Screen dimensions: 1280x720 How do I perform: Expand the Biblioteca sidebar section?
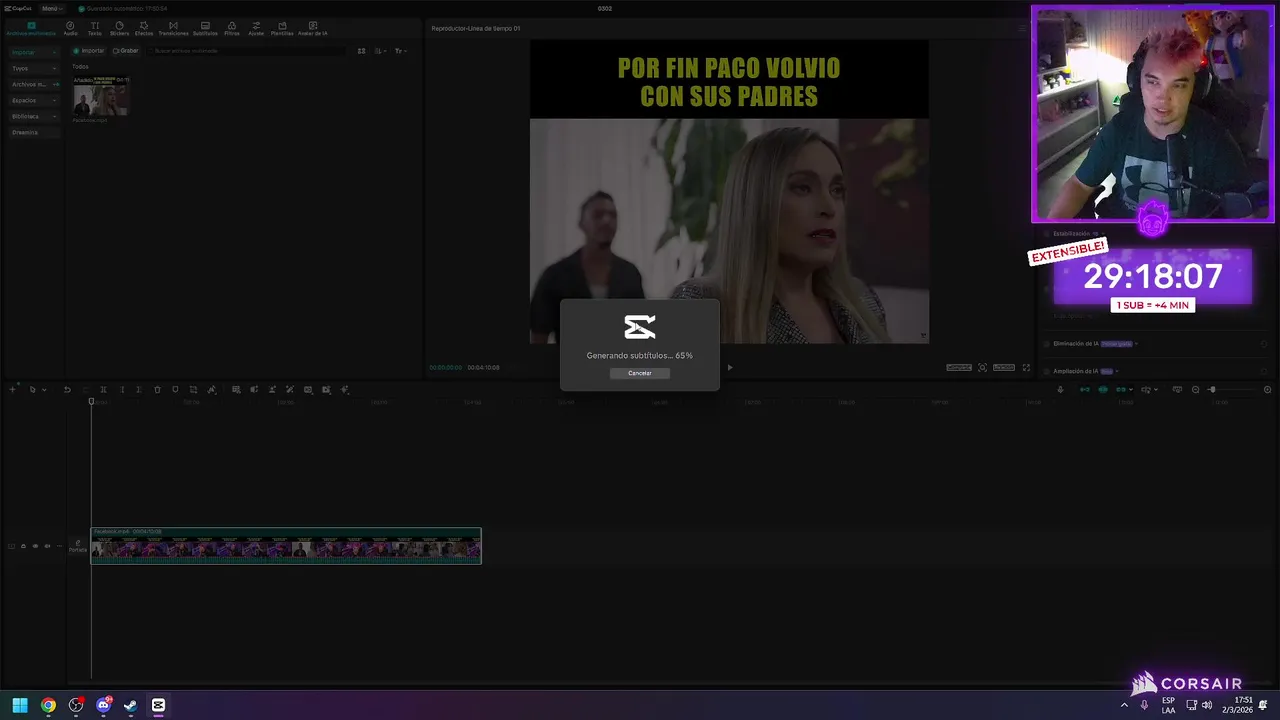pos(34,116)
